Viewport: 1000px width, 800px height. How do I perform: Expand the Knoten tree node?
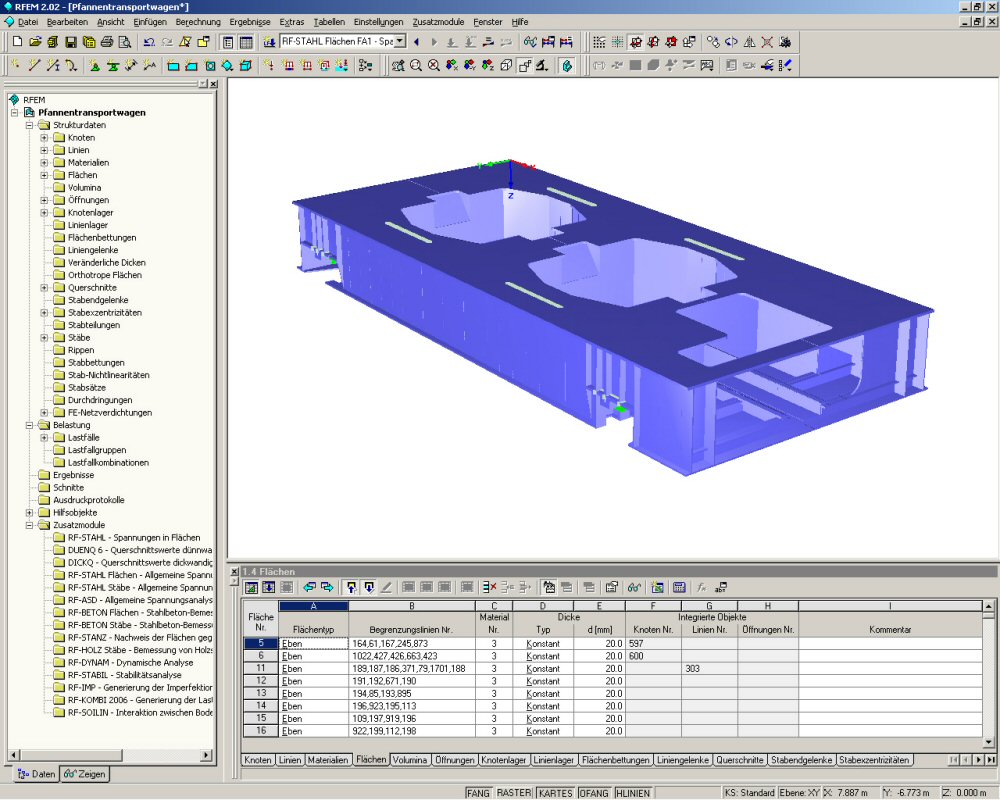(44, 138)
